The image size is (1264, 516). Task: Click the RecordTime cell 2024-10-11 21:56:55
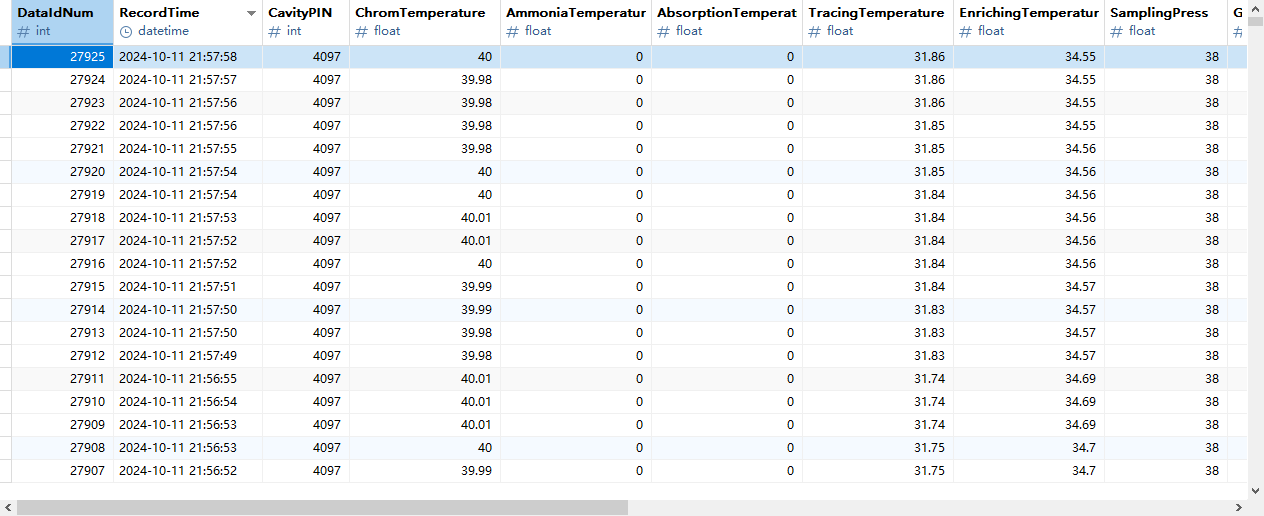[x=178, y=379]
